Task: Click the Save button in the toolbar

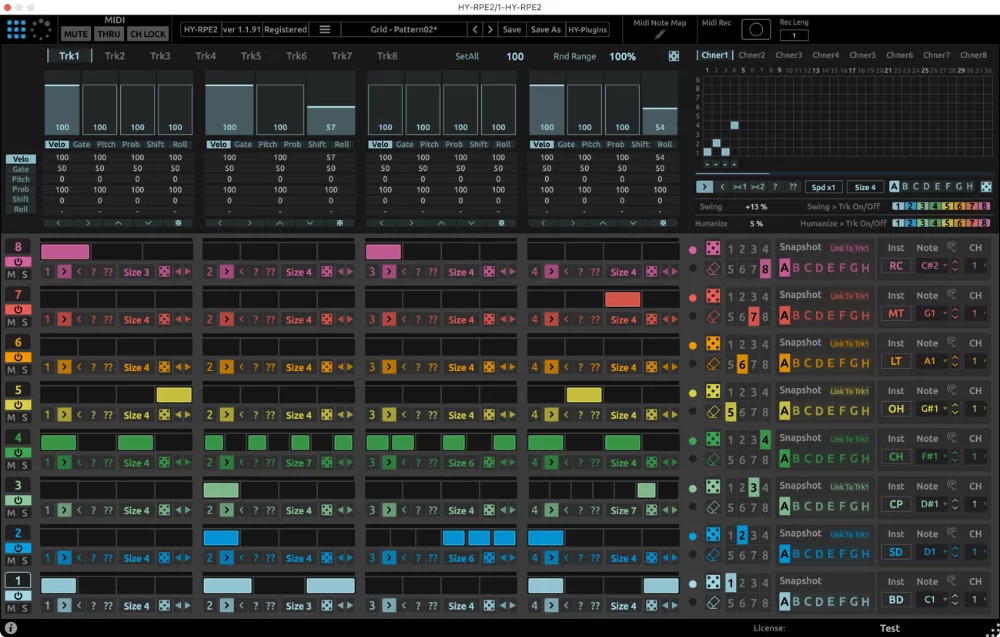Action: 511,29
